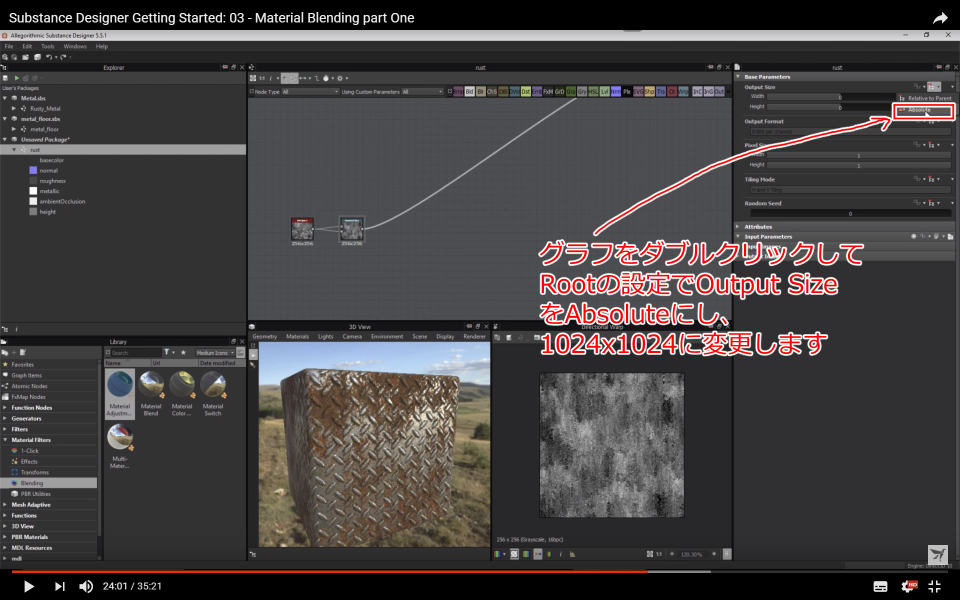
Task: Share the video via arrow icon
Action: (940, 18)
